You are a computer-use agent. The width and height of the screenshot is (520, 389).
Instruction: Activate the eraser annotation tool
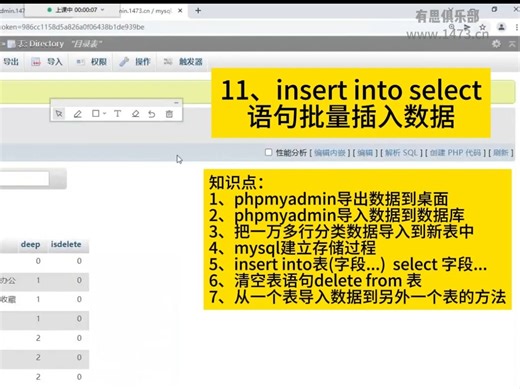coord(135,114)
